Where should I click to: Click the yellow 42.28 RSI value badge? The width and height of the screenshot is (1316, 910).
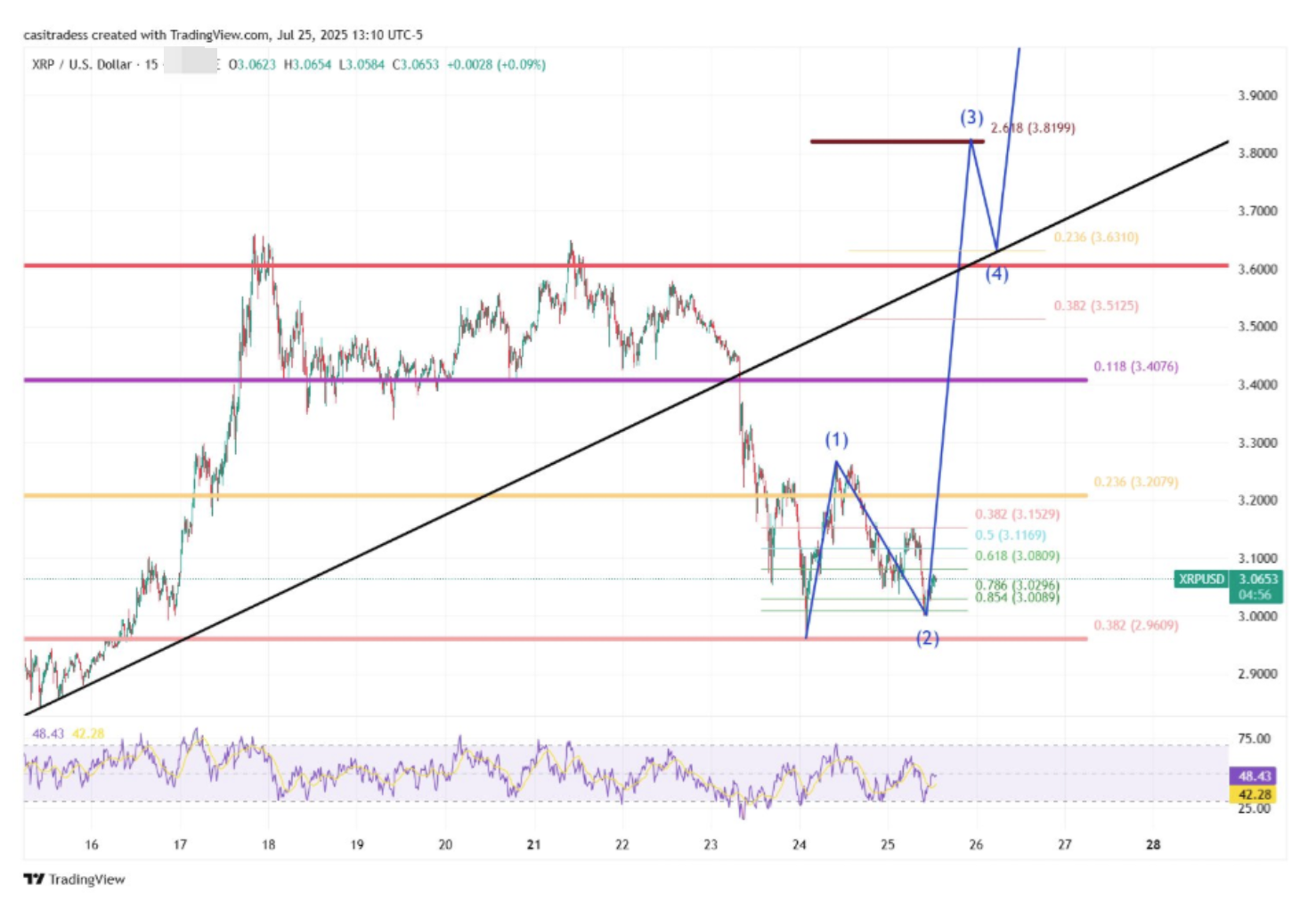coord(1254,794)
